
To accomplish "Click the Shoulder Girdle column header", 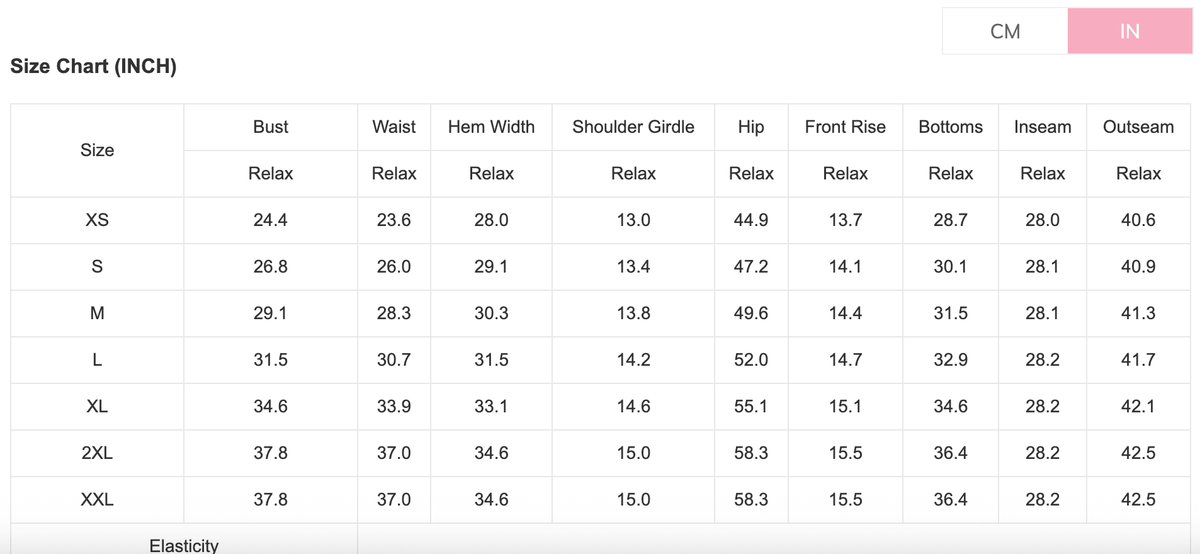I will click(633, 127).
